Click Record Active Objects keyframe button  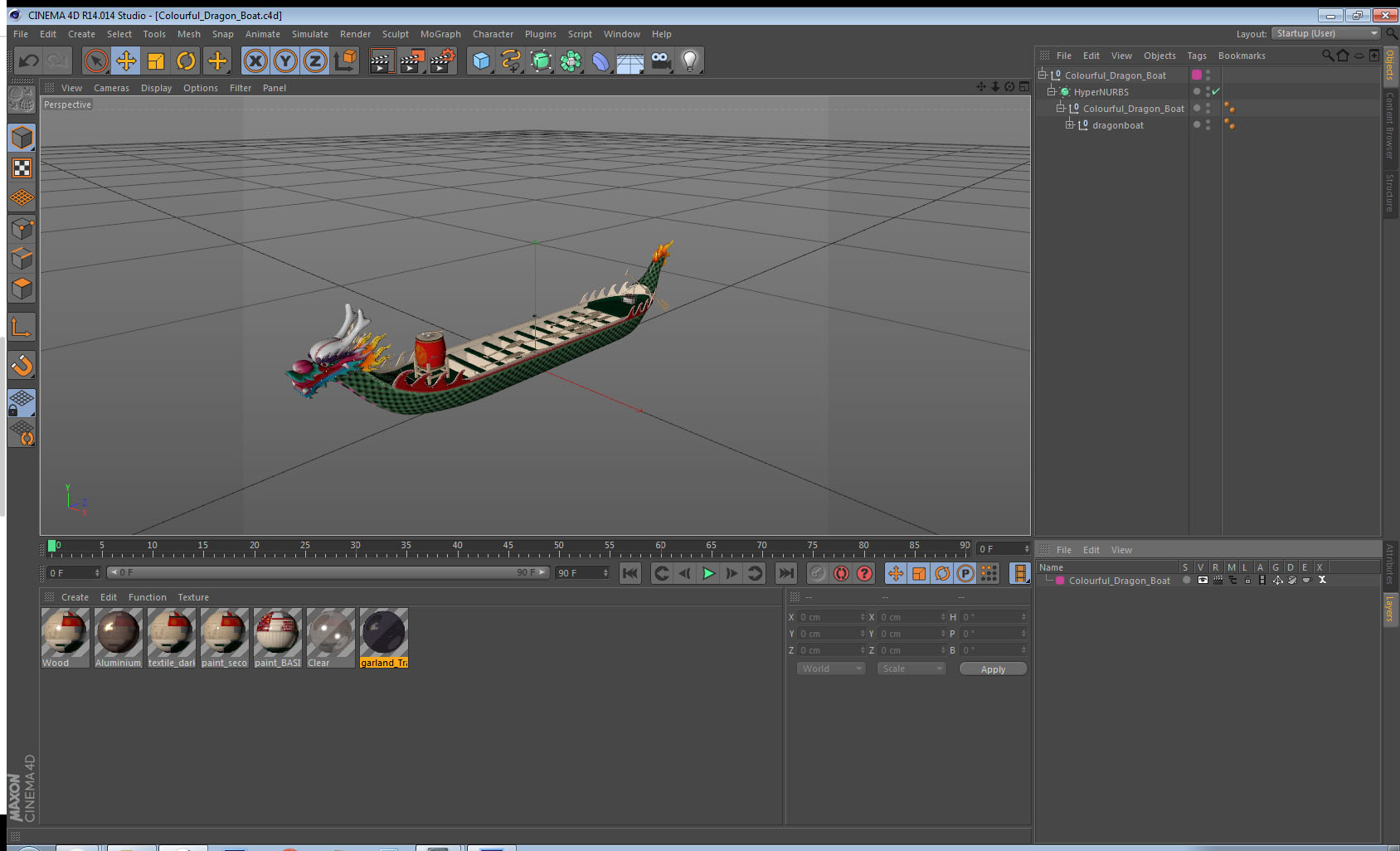point(818,573)
